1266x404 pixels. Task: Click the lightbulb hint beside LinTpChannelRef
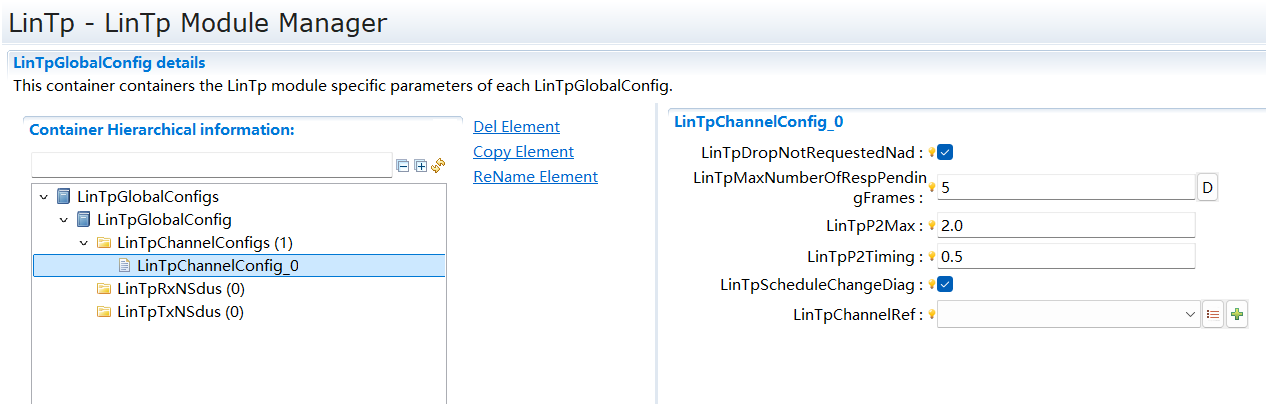click(x=932, y=314)
